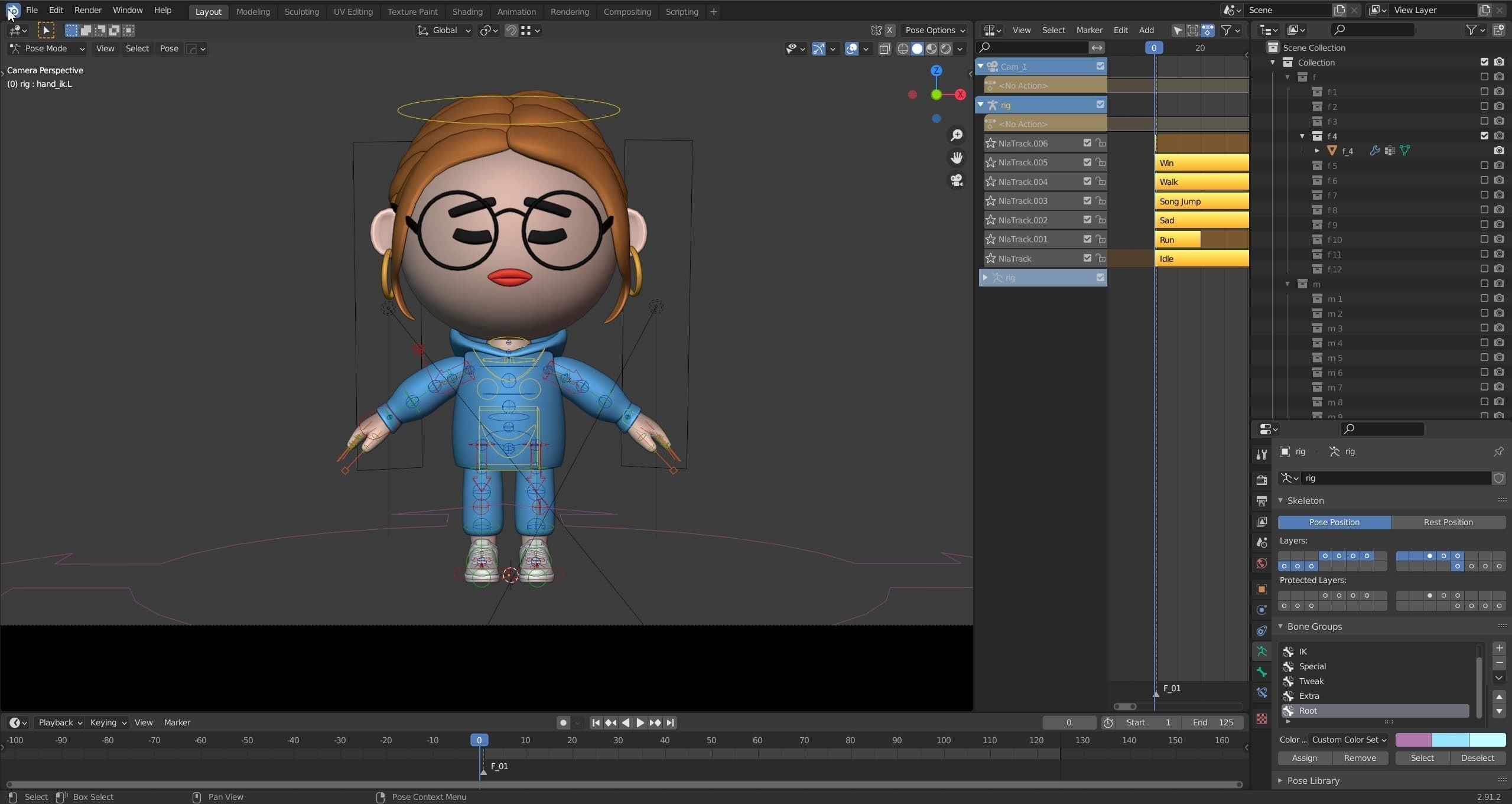
Task: Toggle the auto keying record button
Action: (x=562, y=722)
